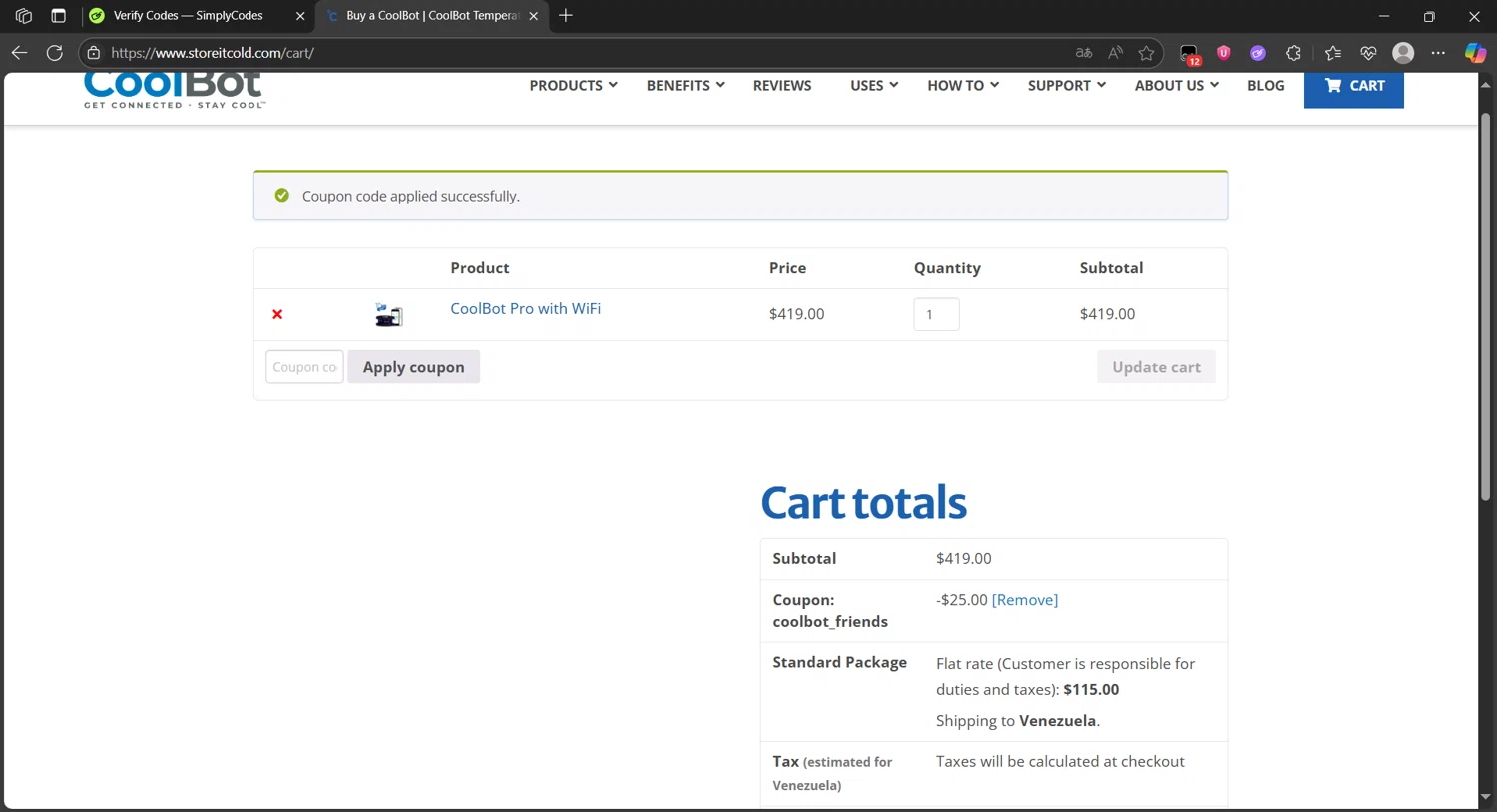
Task: Open browser essentials heart icon
Action: pyautogui.click(x=1368, y=53)
